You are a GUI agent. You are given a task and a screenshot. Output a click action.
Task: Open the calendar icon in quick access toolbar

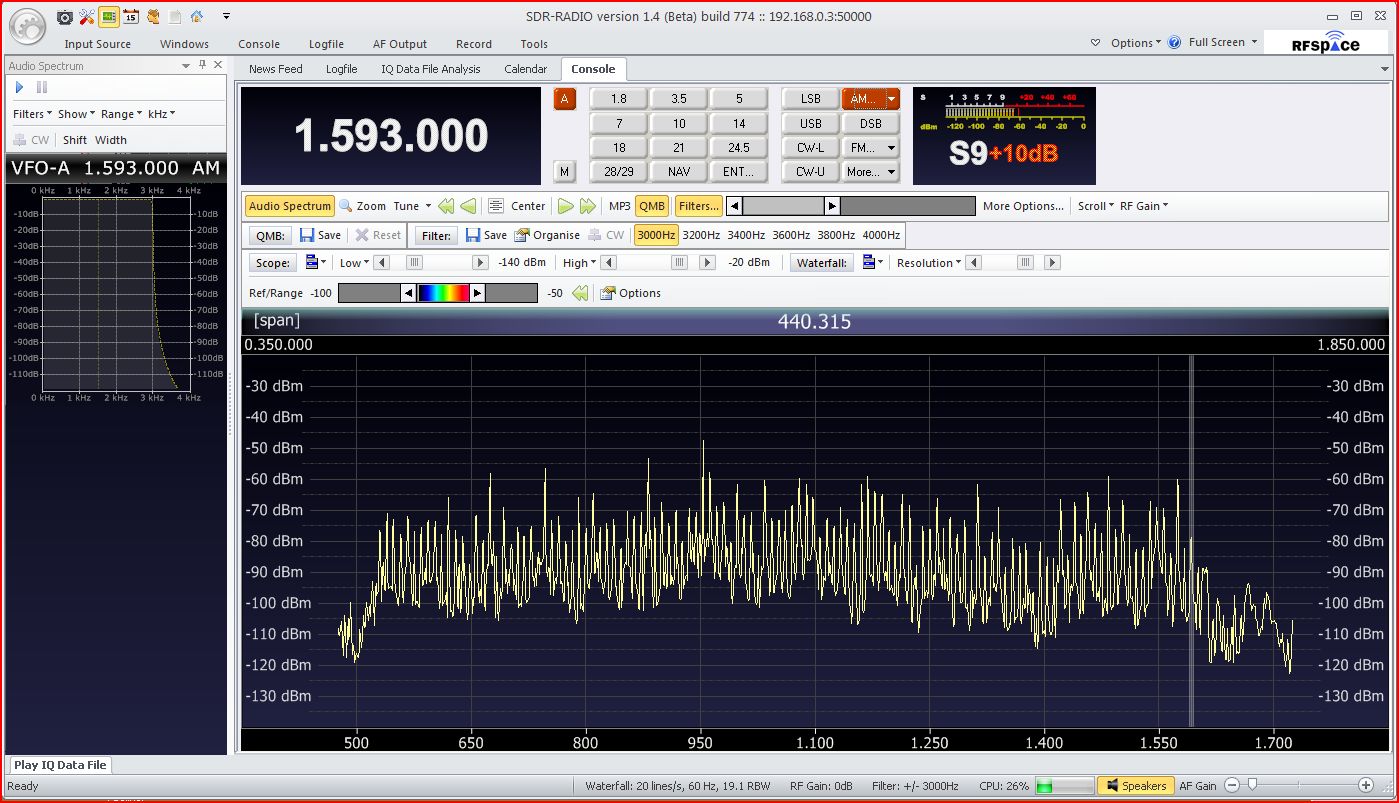(130, 16)
